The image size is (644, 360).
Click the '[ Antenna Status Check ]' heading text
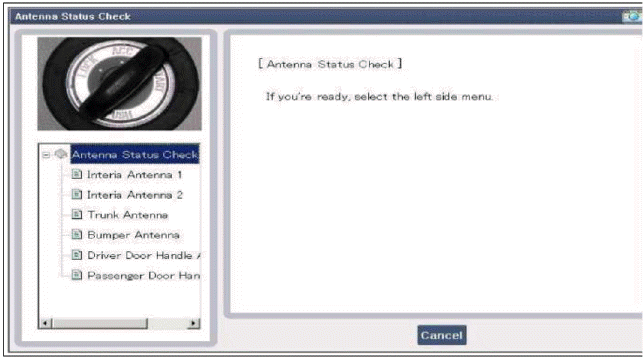tap(330, 64)
